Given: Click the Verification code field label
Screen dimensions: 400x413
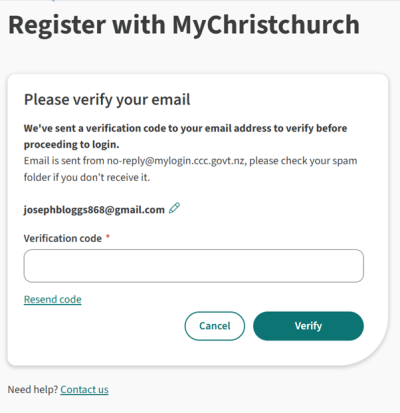Looking at the screenshot, I should tap(63, 238).
